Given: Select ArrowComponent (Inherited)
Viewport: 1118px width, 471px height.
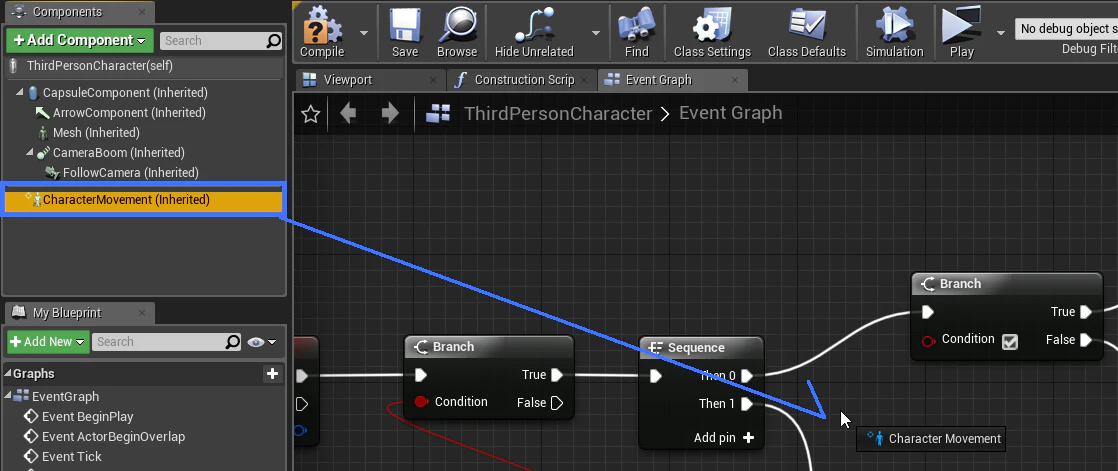Looking at the screenshot, I should pos(129,113).
